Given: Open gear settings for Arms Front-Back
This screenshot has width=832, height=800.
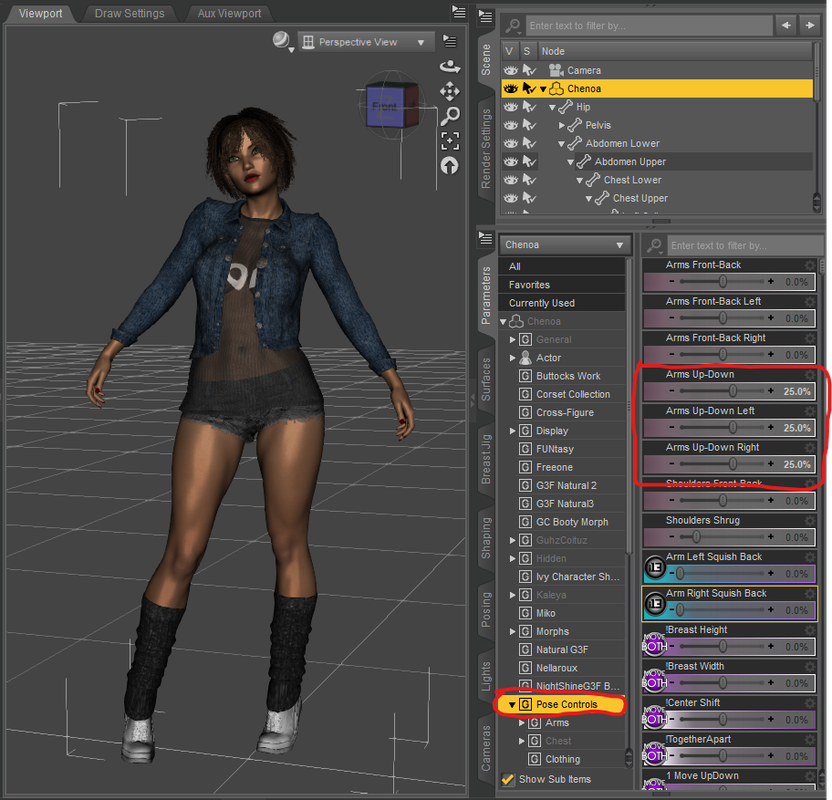Looking at the screenshot, I should pyautogui.click(x=810, y=265).
